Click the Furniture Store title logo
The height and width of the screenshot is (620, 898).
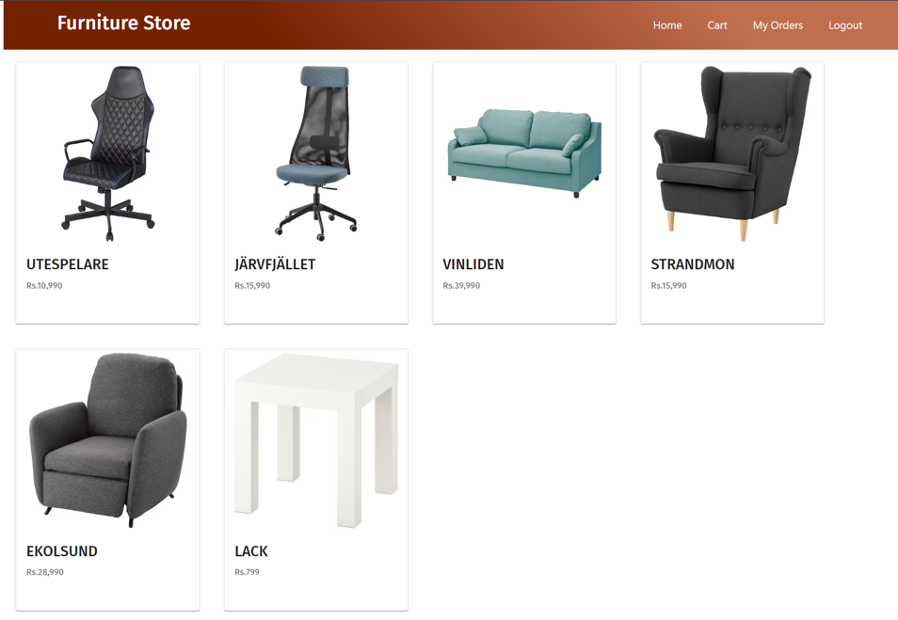point(124,22)
